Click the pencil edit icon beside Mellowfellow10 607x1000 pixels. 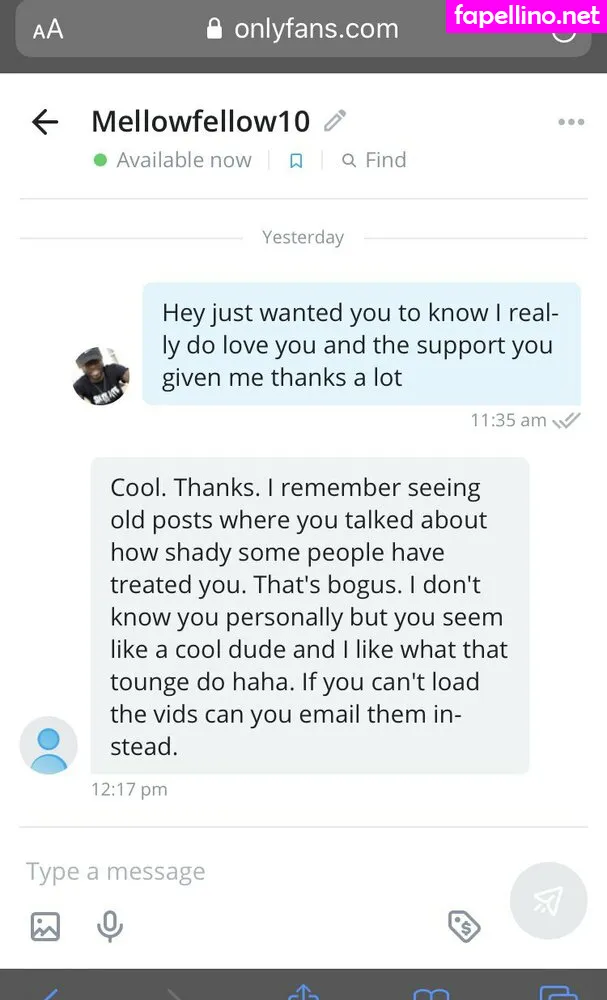(335, 121)
